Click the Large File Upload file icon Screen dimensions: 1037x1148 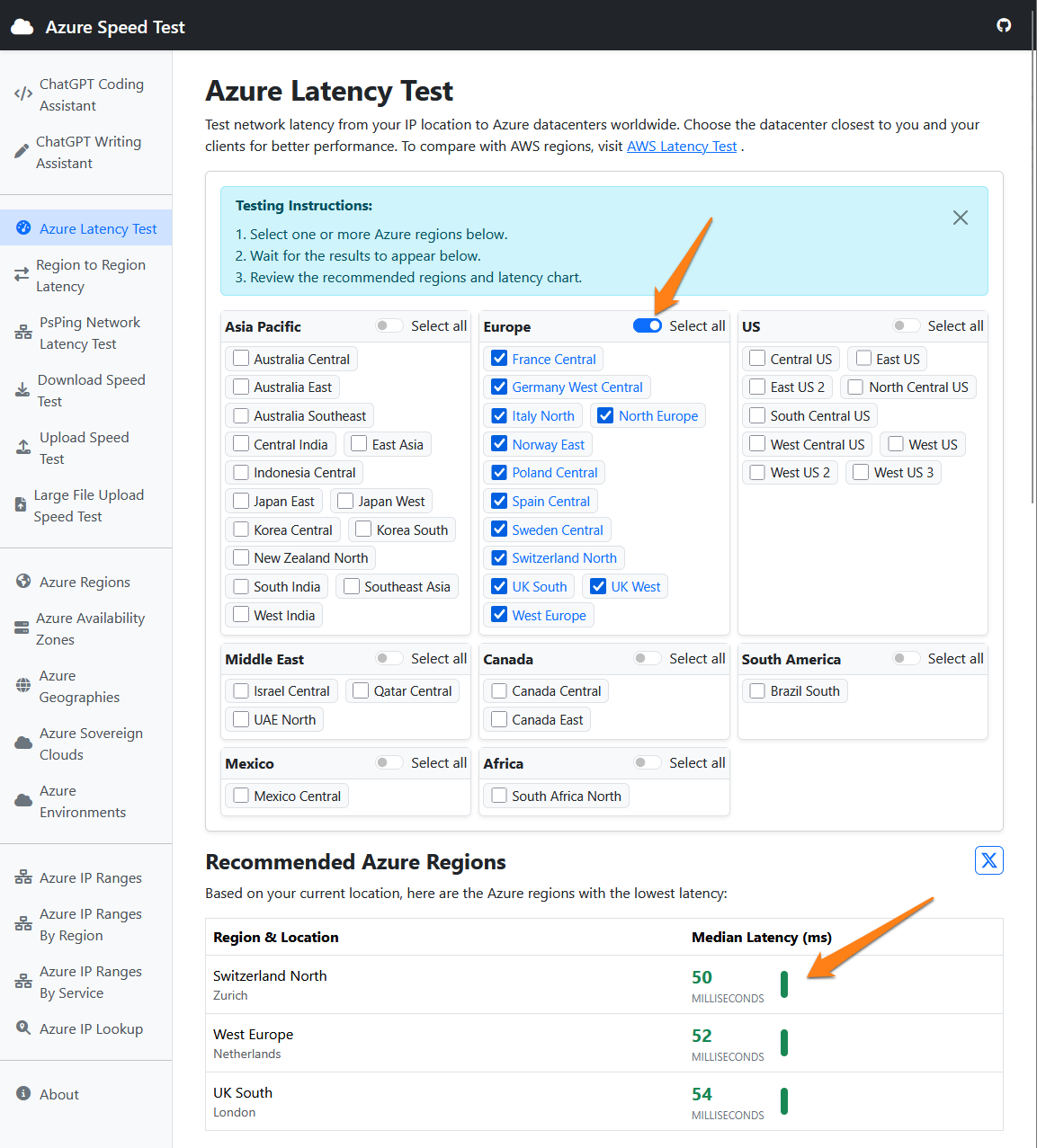point(21,505)
